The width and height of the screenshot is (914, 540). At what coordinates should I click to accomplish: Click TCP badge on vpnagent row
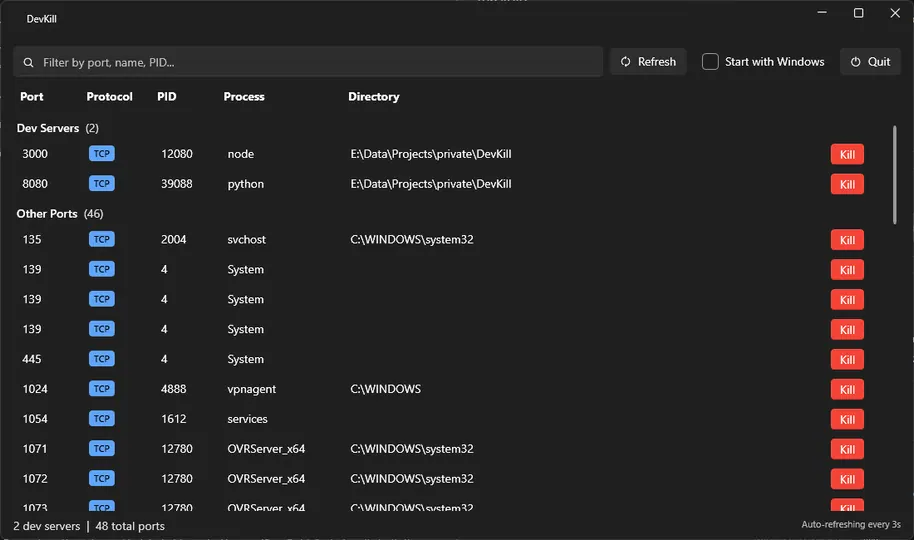101,389
